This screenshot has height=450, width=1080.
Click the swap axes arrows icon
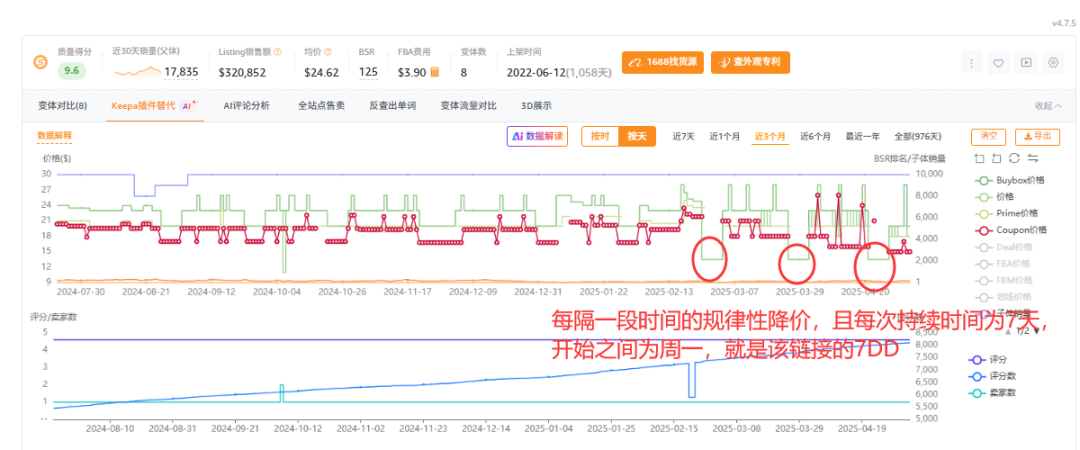click(1032, 158)
